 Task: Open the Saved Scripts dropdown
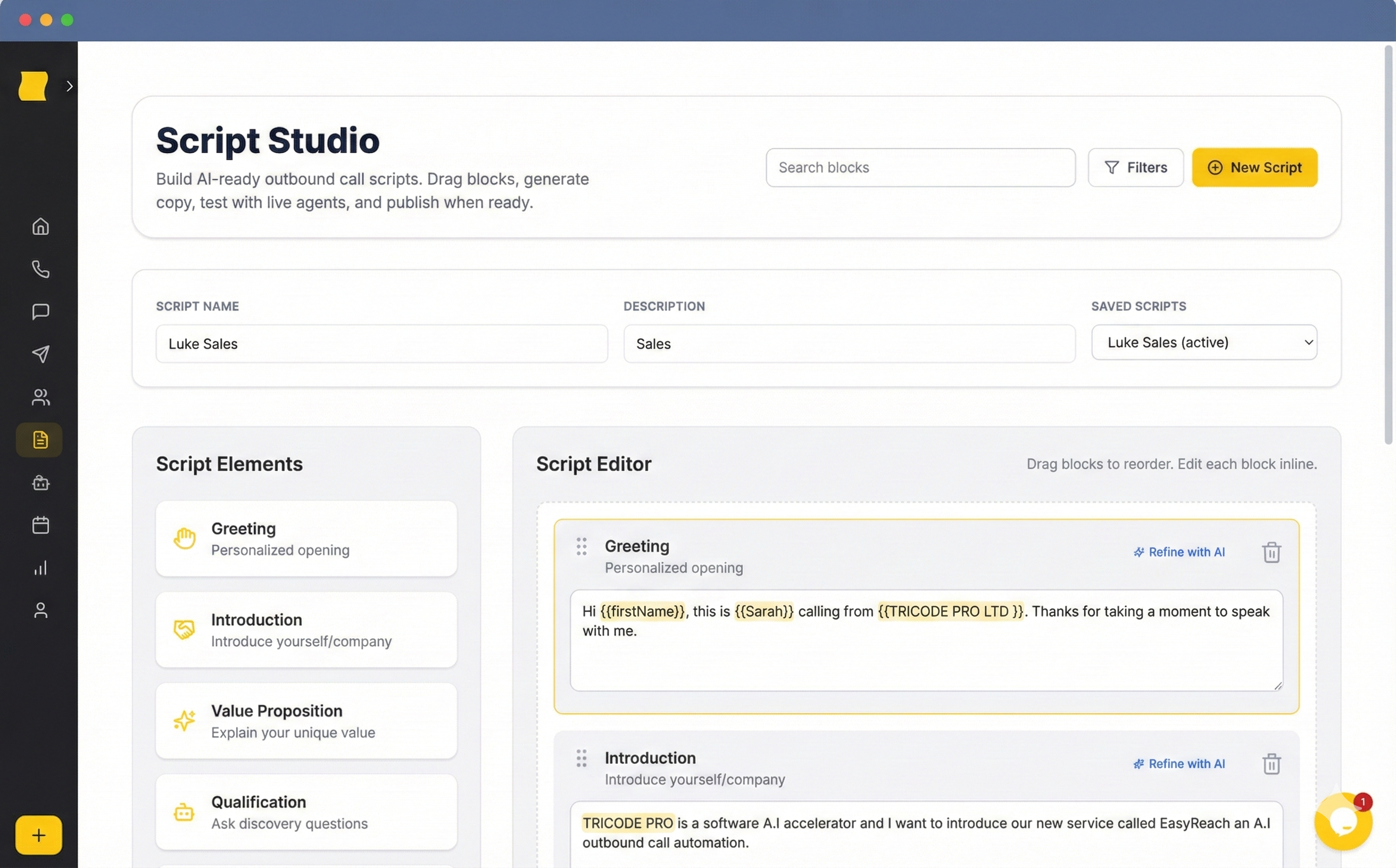[1203, 342]
